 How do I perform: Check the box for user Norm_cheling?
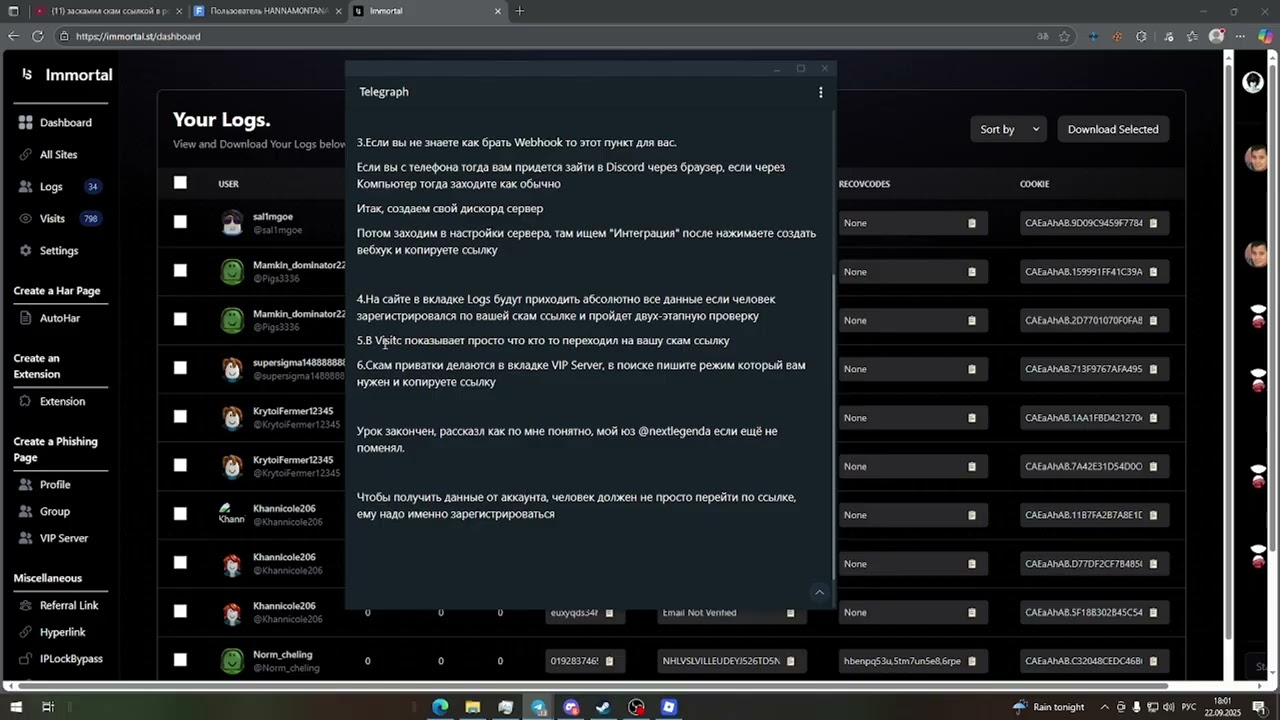coord(180,660)
